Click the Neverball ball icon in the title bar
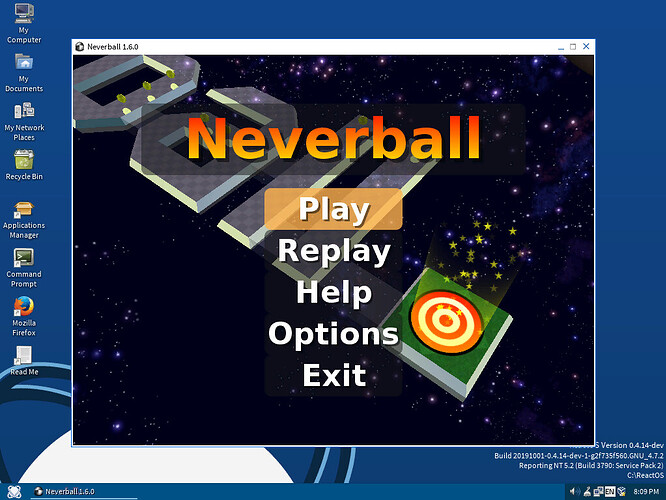Image resolution: width=666 pixels, height=500 pixels. click(x=79, y=47)
